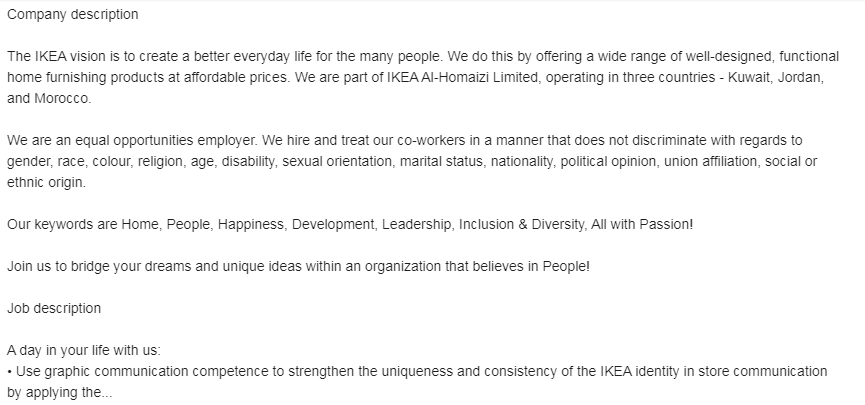The height and width of the screenshot is (405, 865).
Task: Click the 'The IKEA vision' opening sentence
Action: tap(225, 56)
